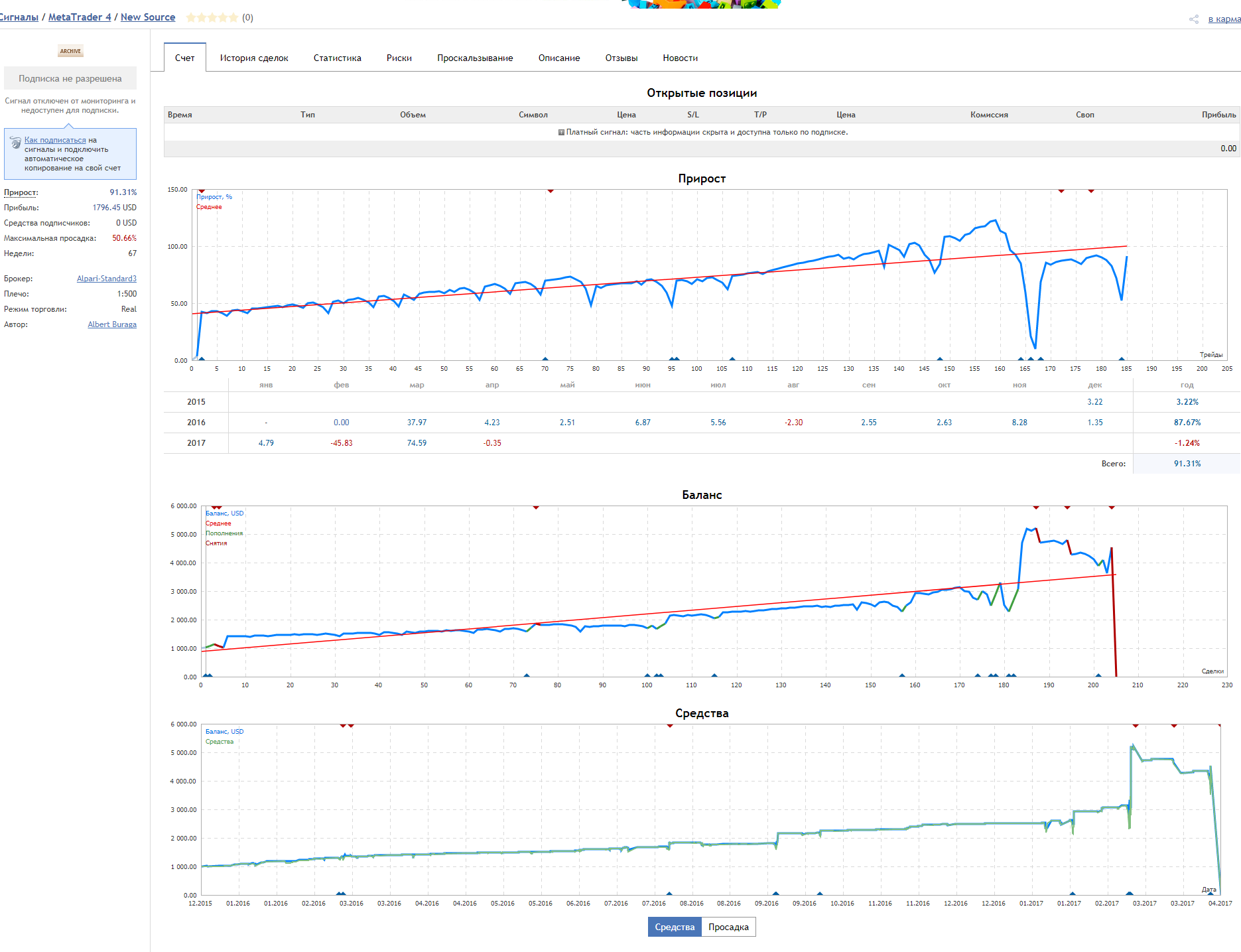Click the lock icon beside 'Платный сигнал'
1241x952 pixels.
(x=561, y=132)
